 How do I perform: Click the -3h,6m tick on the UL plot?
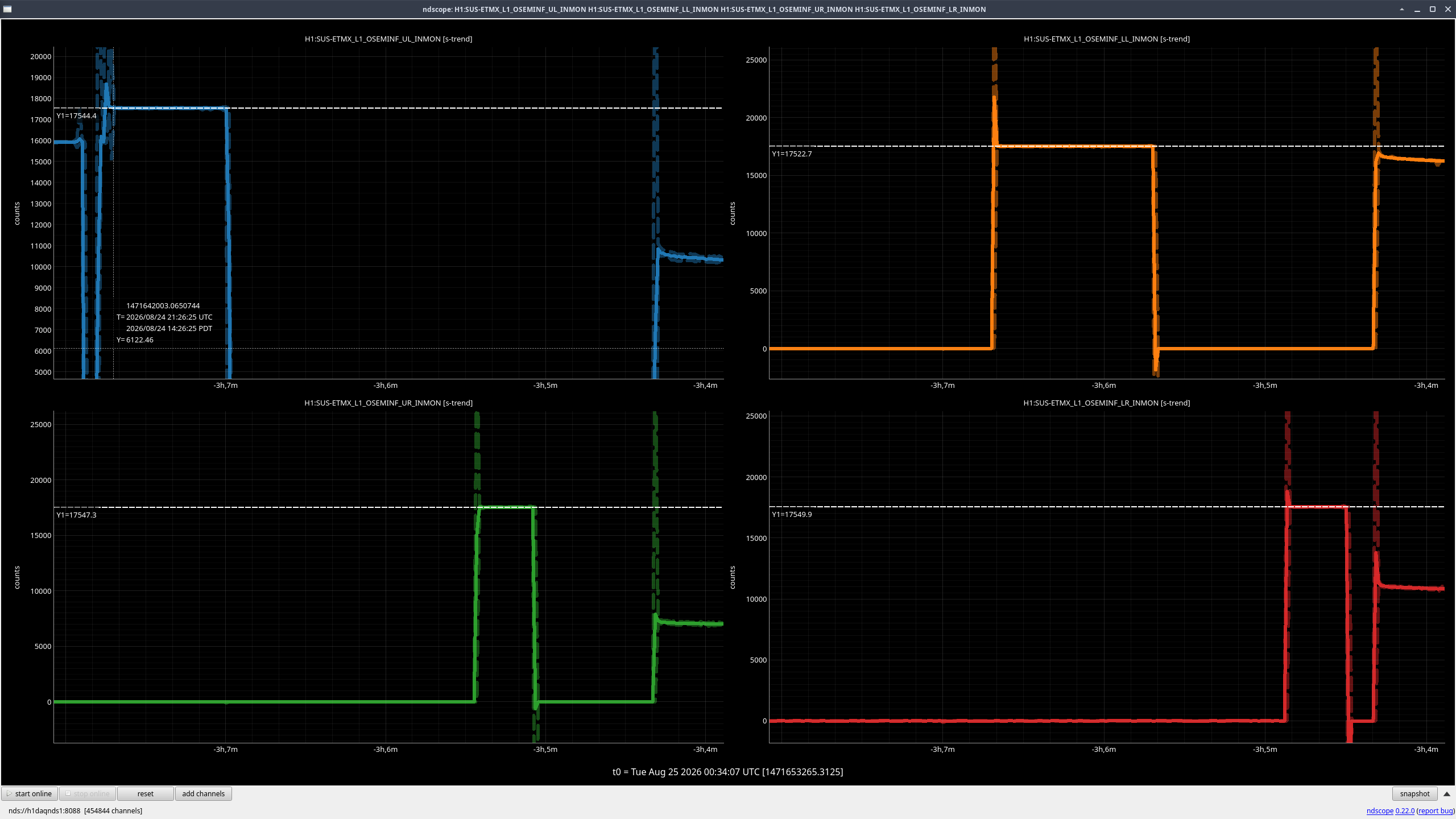[386, 385]
